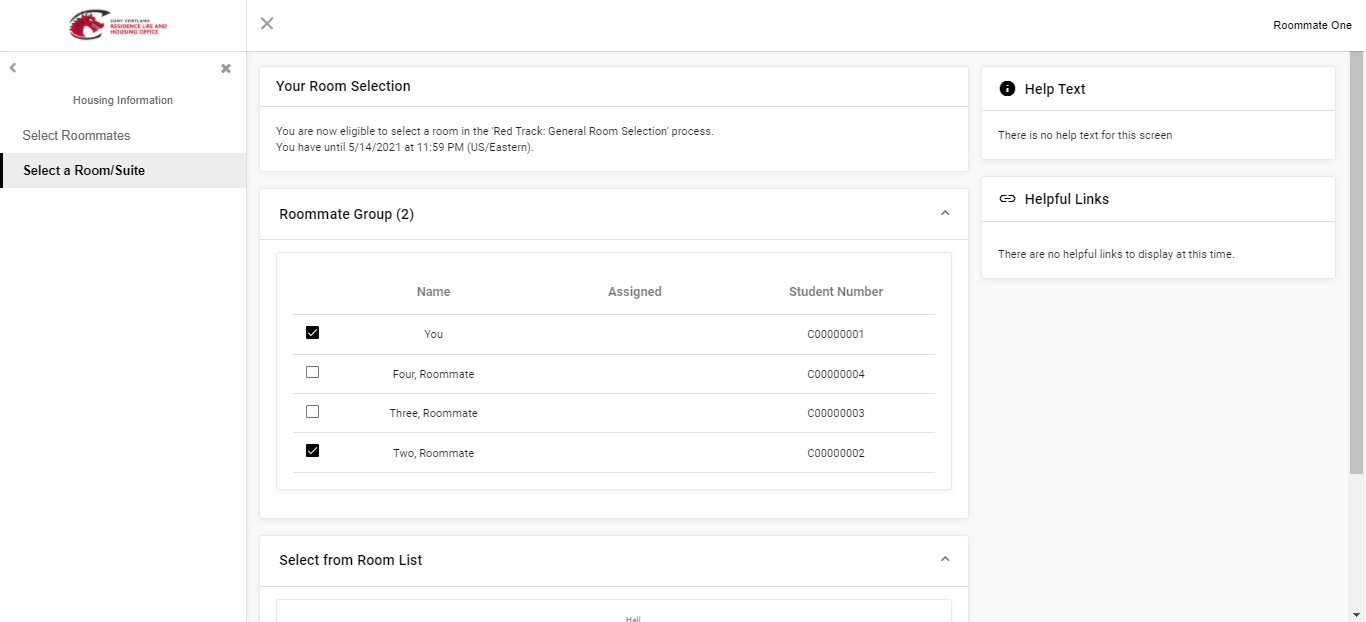Click the Help Text info icon

coord(1007,89)
